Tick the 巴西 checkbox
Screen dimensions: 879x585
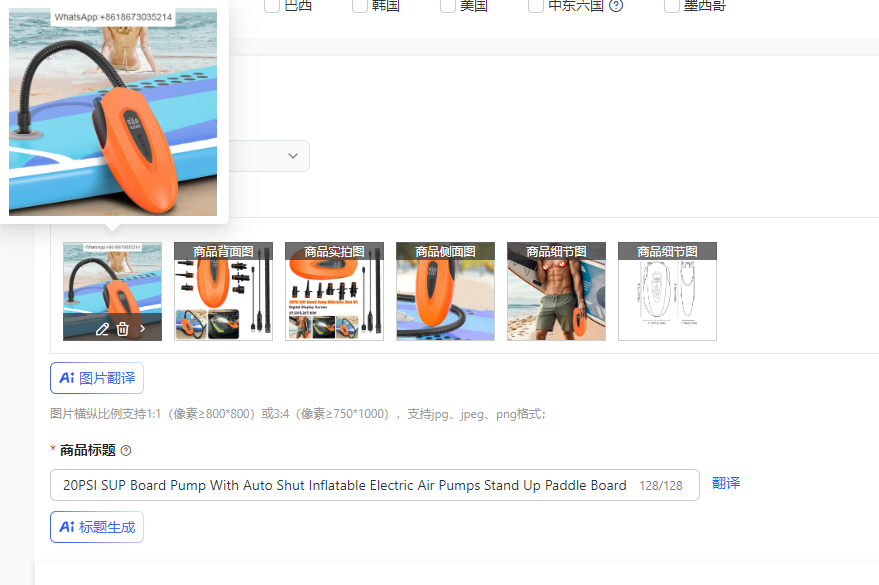point(272,5)
